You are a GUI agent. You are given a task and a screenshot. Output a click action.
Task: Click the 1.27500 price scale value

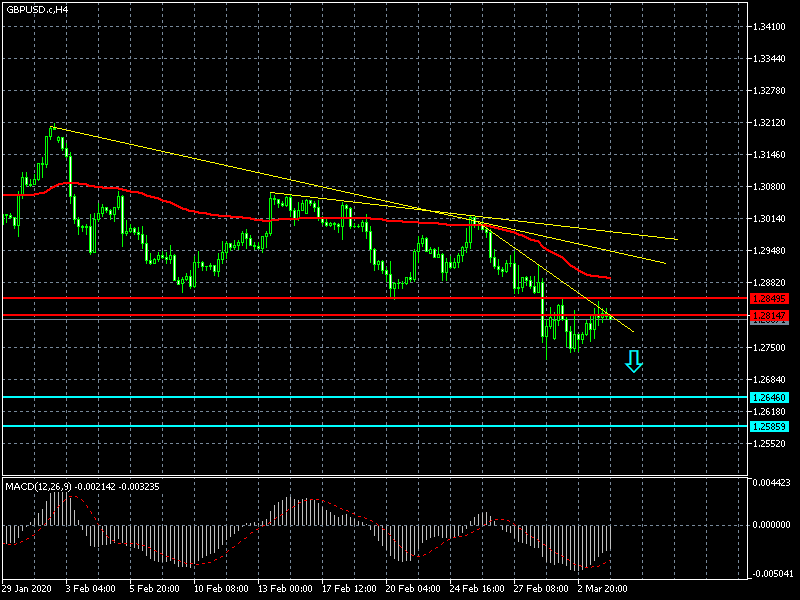click(773, 348)
